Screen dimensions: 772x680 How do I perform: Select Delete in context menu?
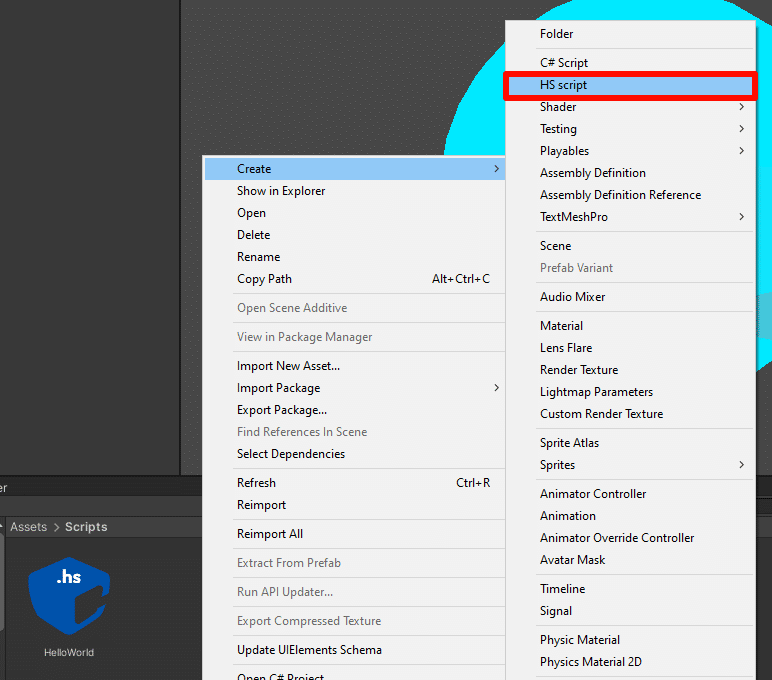[x=354, y=235]
